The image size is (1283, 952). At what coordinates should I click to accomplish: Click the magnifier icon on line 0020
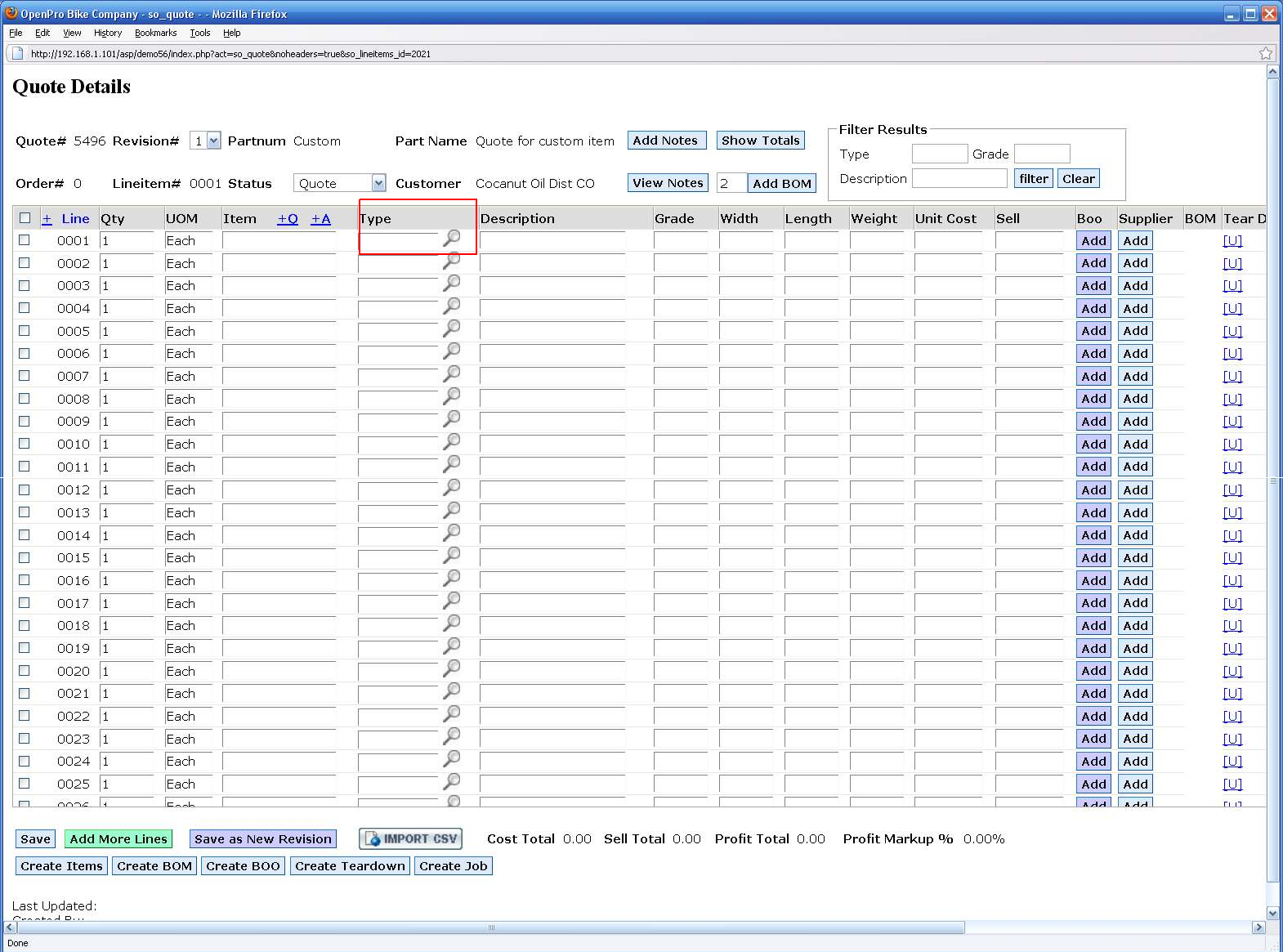[451, 668]
